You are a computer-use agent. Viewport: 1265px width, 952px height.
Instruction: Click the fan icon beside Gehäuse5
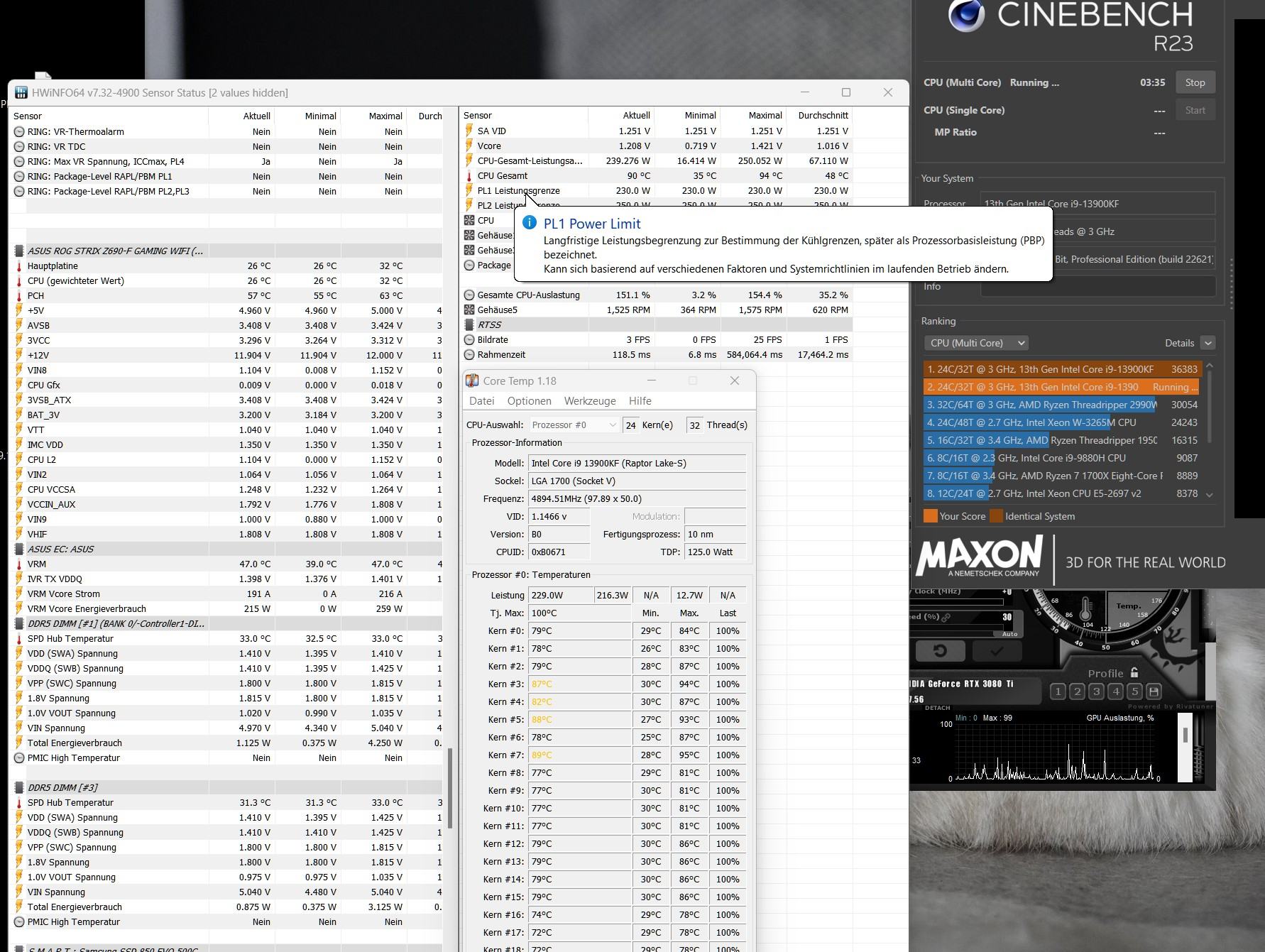click(x=469, y=310)
